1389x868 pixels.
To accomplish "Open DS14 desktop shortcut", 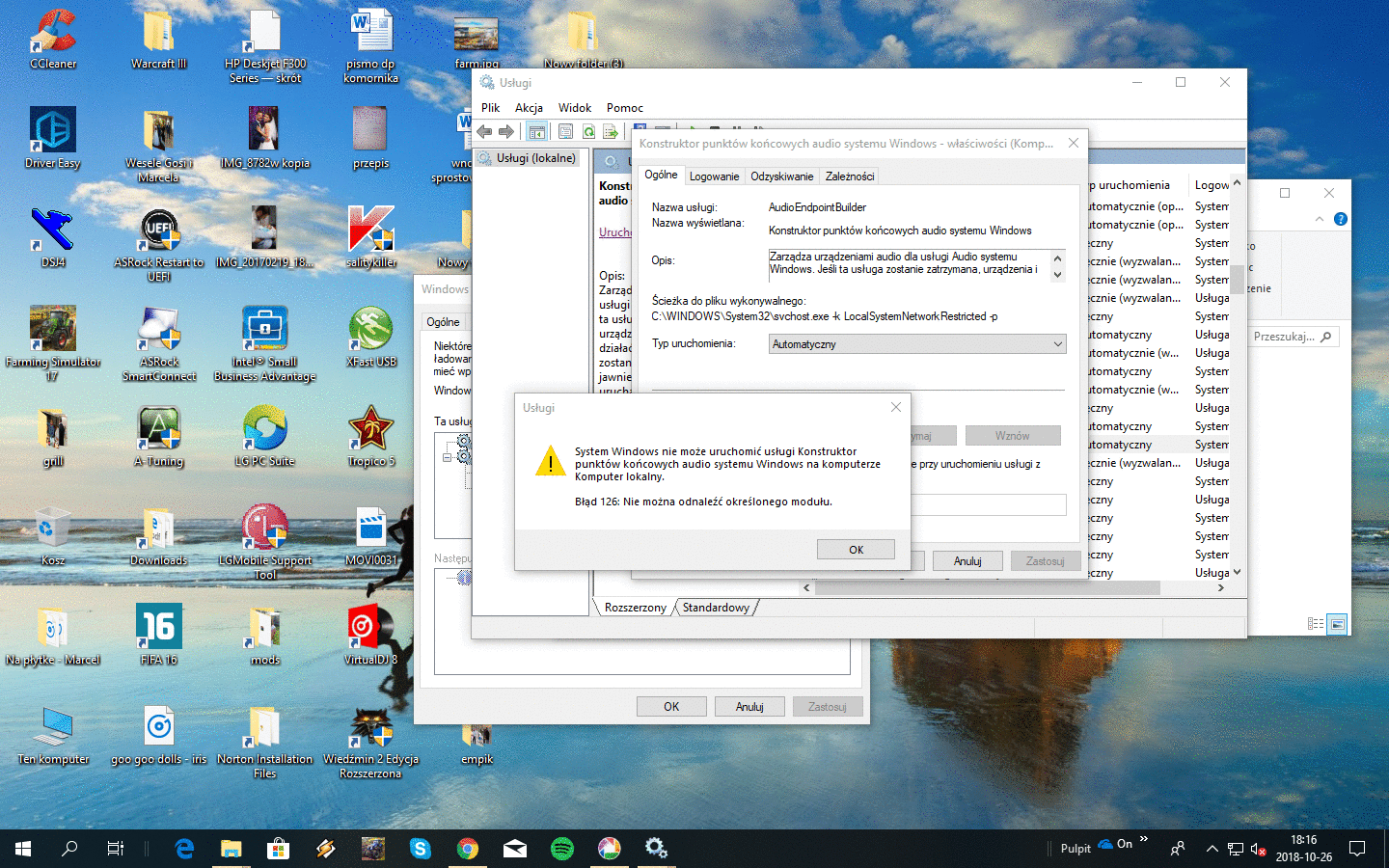I will pos(53,237).
